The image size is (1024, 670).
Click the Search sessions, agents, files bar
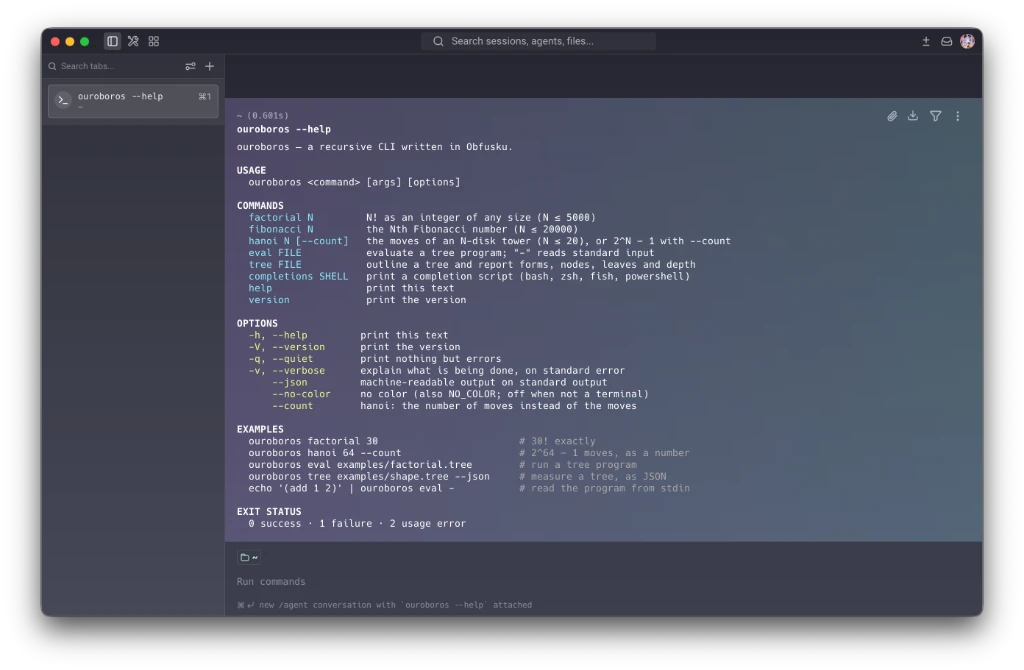click(x=539, y=41)
